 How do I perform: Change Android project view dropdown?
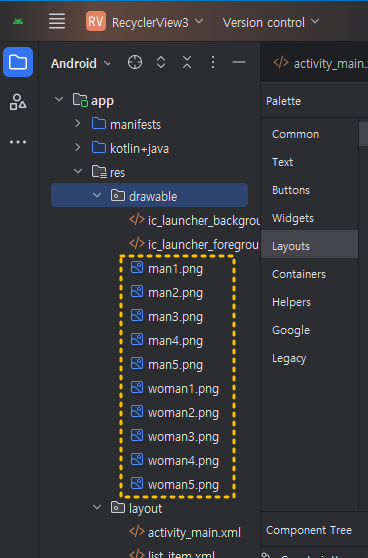tap(81, 64)
